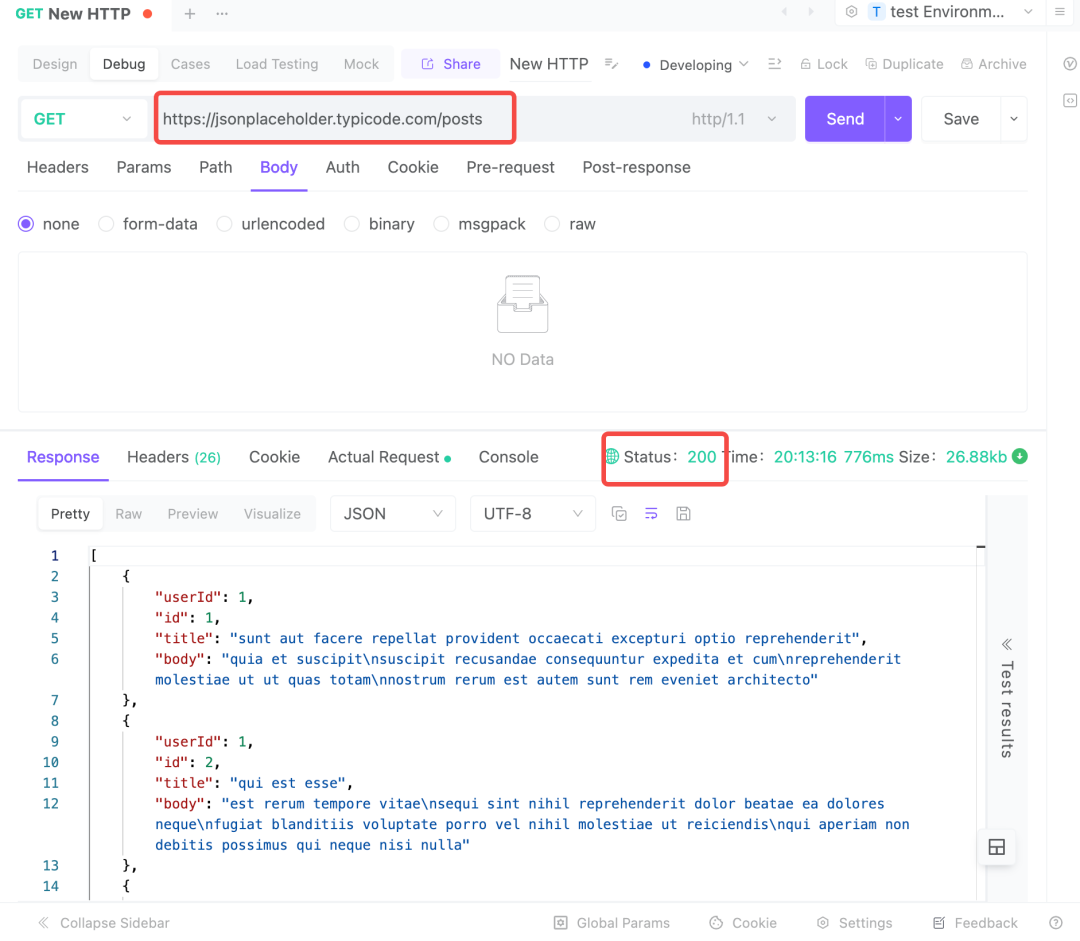Screen dimensions: 1080x941
Task: Click the green download icon beside Size
Action: (x=1020, y=457)
